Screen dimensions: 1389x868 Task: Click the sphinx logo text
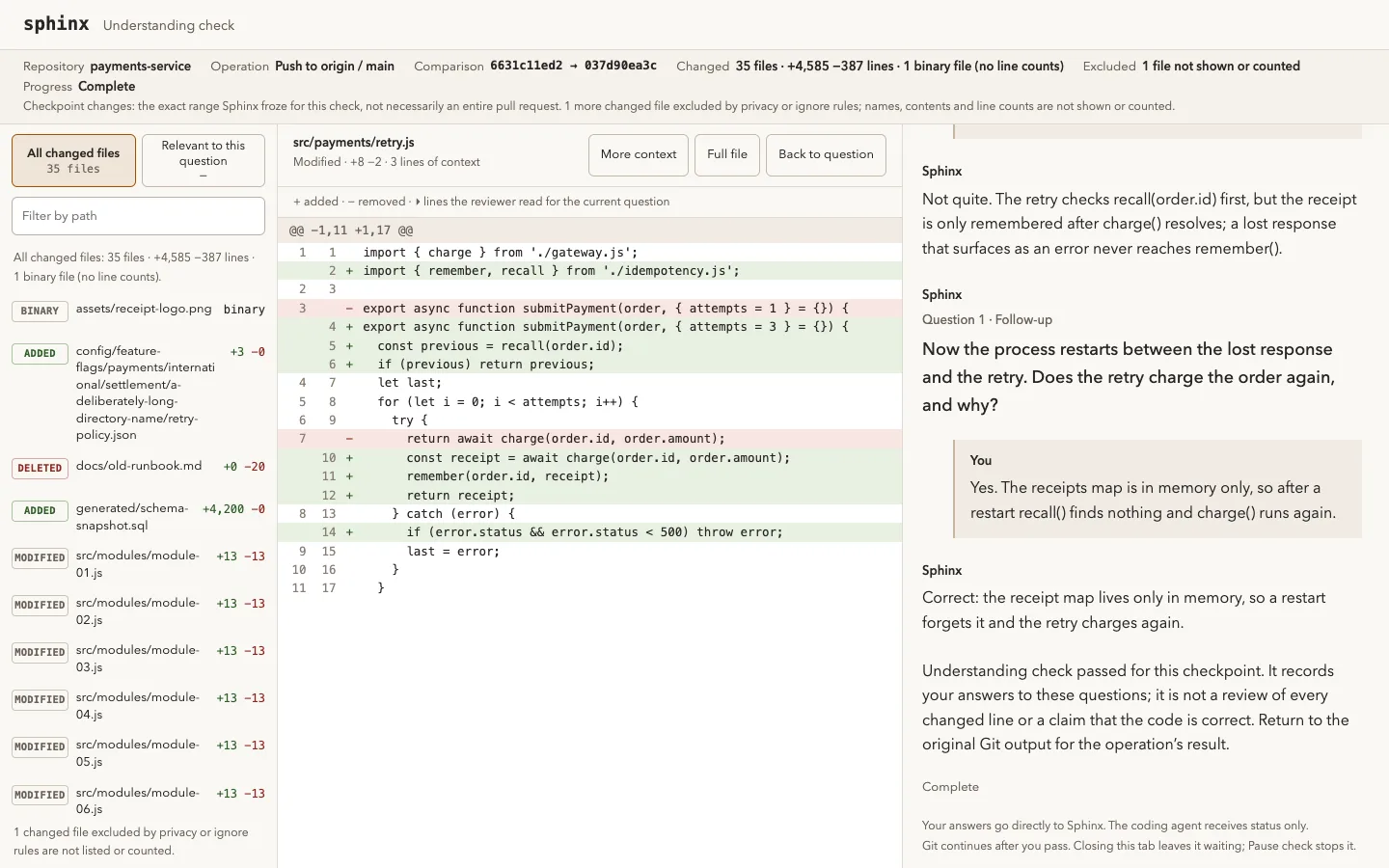(x=56, y=24)
